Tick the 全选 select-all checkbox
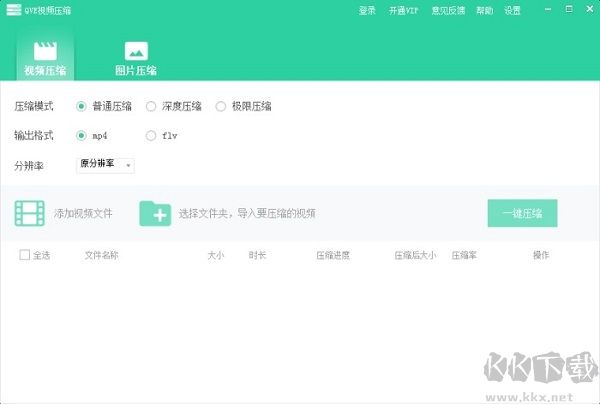The height and width of the screenshot is (404, 600). coord(24,255)
